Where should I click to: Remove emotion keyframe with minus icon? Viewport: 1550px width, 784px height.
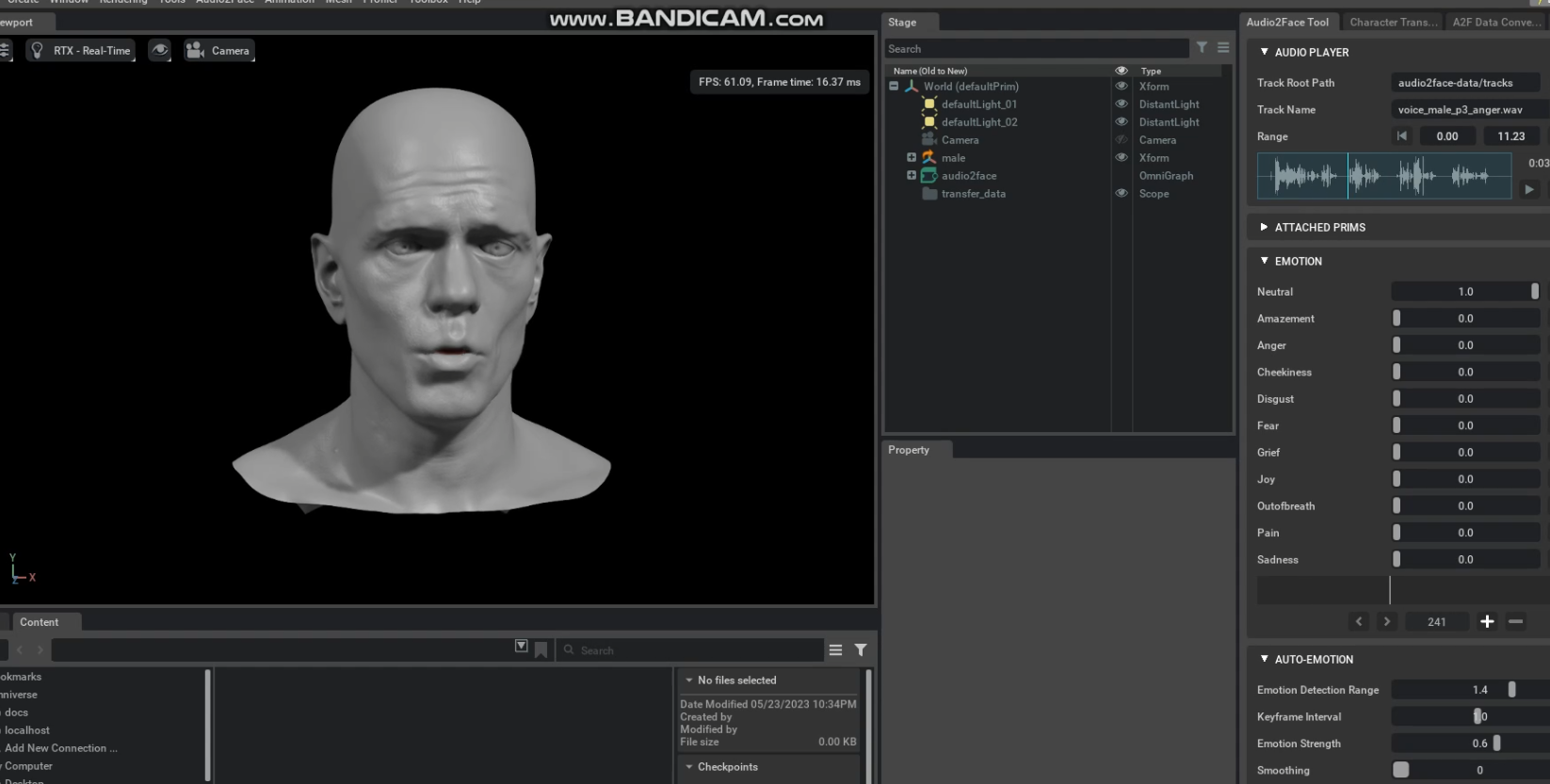[1515, 621]
